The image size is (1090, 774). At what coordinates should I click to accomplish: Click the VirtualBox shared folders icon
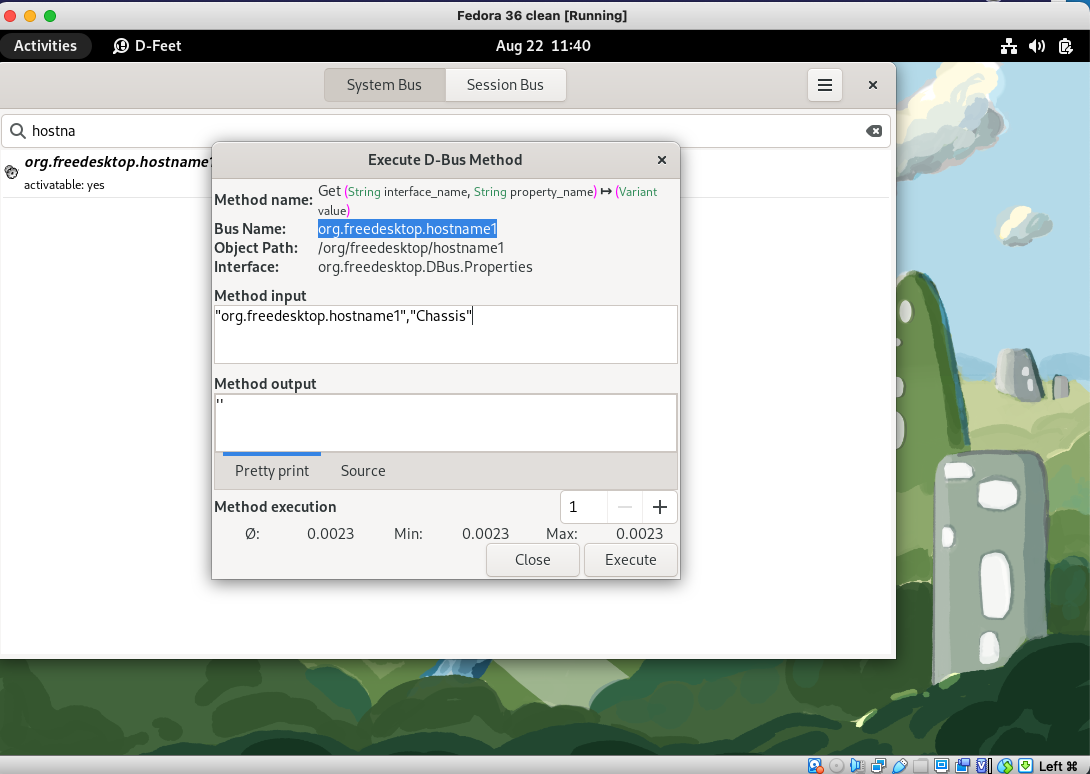click(x=920, y=766)
